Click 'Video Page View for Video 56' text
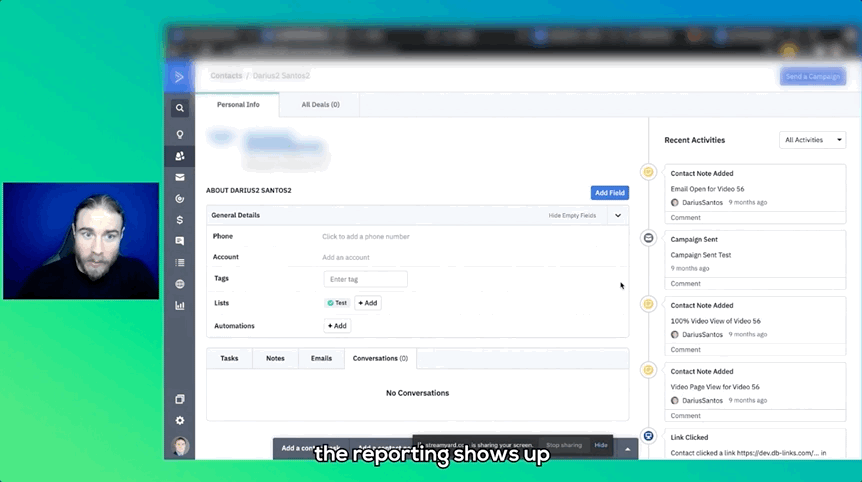Viewport: 862px width, 482px height. tap(715, 387)
